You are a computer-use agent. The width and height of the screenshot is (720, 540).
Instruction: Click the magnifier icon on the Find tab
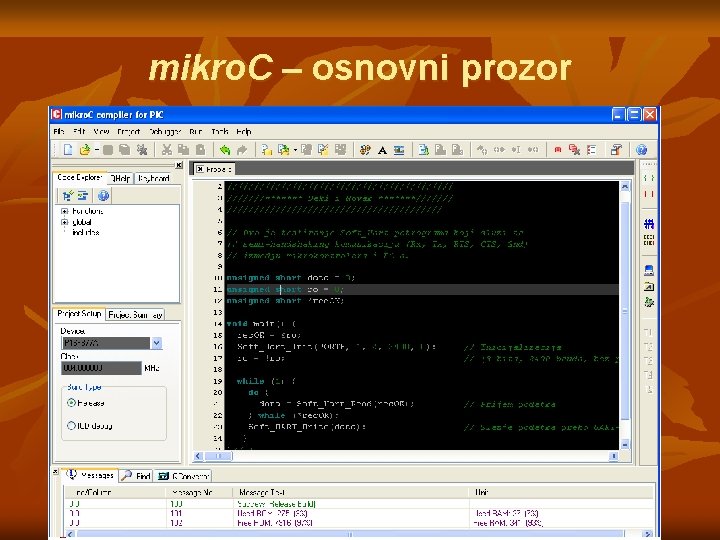point(126,476)
